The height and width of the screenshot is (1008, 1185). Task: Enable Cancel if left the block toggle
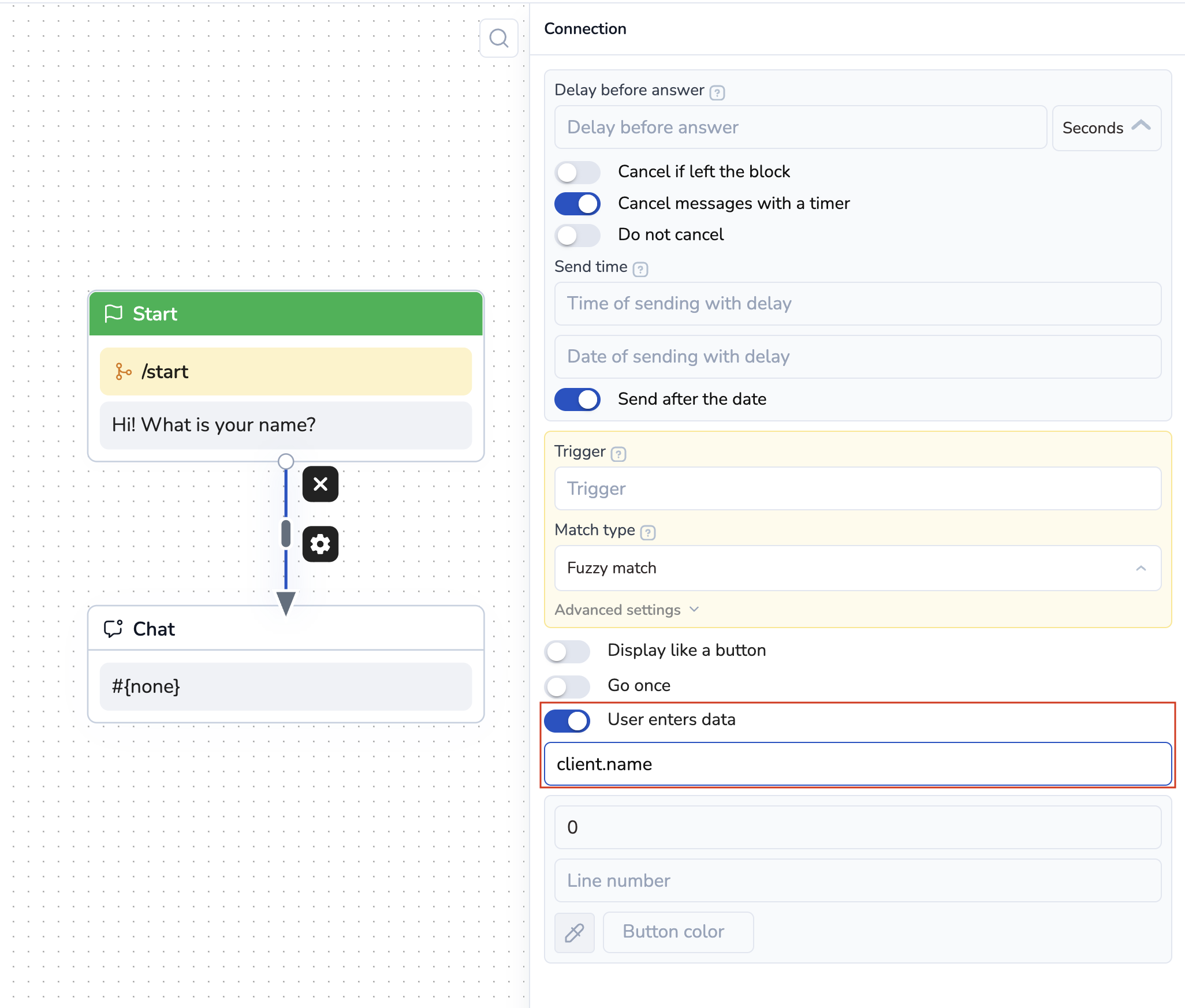pyautogui.click(x=577, y=172)
